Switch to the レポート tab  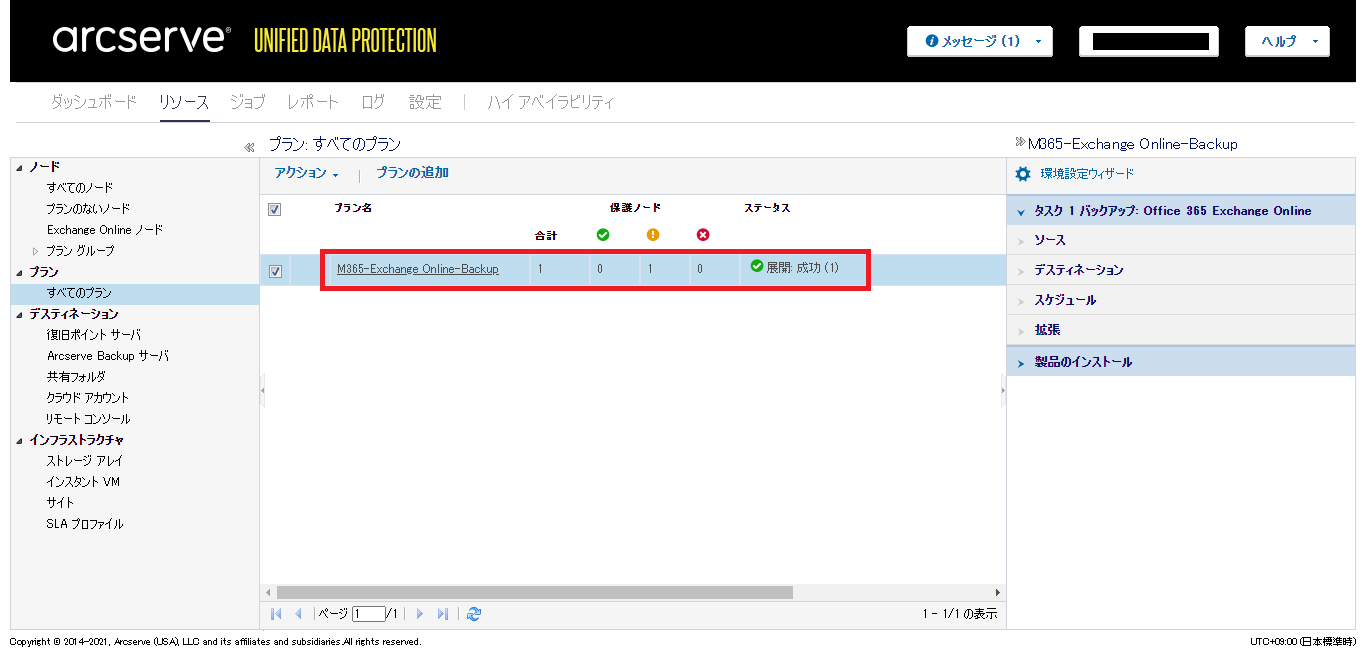313,102
